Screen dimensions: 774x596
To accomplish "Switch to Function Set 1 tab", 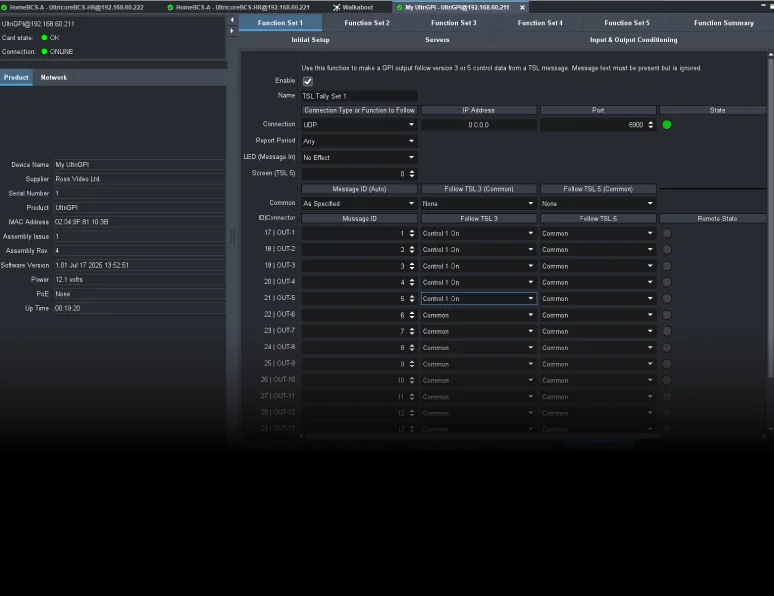I will point(280,23).
